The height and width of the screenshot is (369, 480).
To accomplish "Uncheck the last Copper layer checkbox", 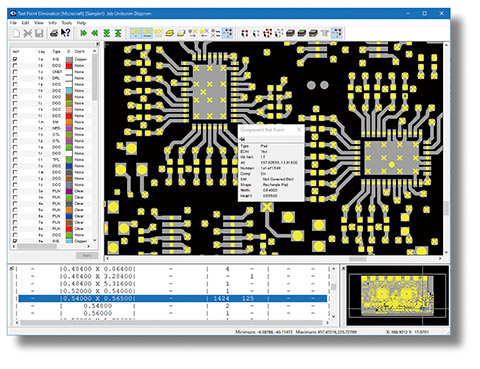I will coord(15,241).
